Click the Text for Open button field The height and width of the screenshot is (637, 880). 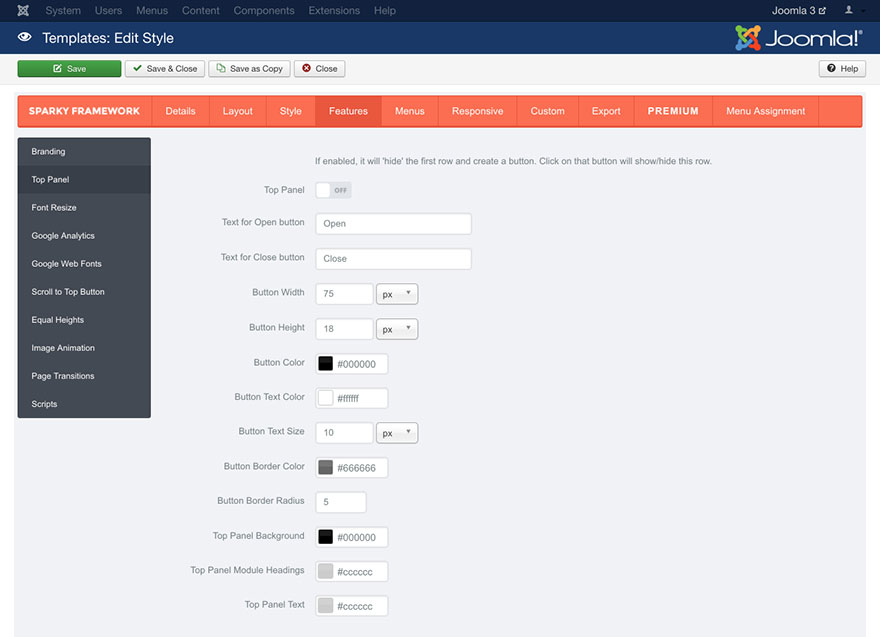click(393, 223)
